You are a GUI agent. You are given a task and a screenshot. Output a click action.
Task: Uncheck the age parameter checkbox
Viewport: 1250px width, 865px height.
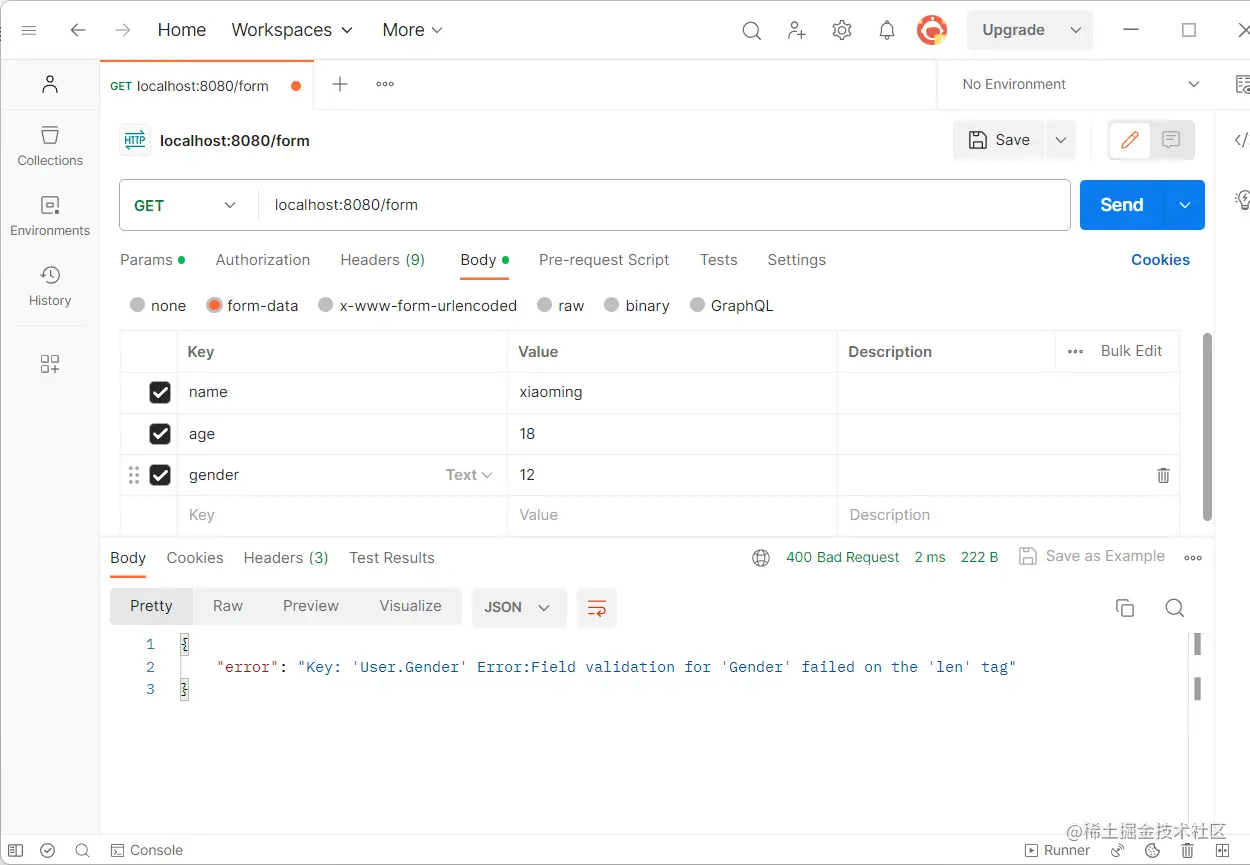(x=160, y=434)
